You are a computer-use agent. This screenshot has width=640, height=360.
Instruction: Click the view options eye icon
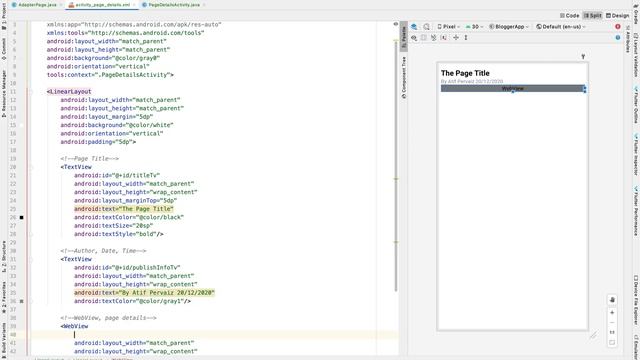coord(414,38)
